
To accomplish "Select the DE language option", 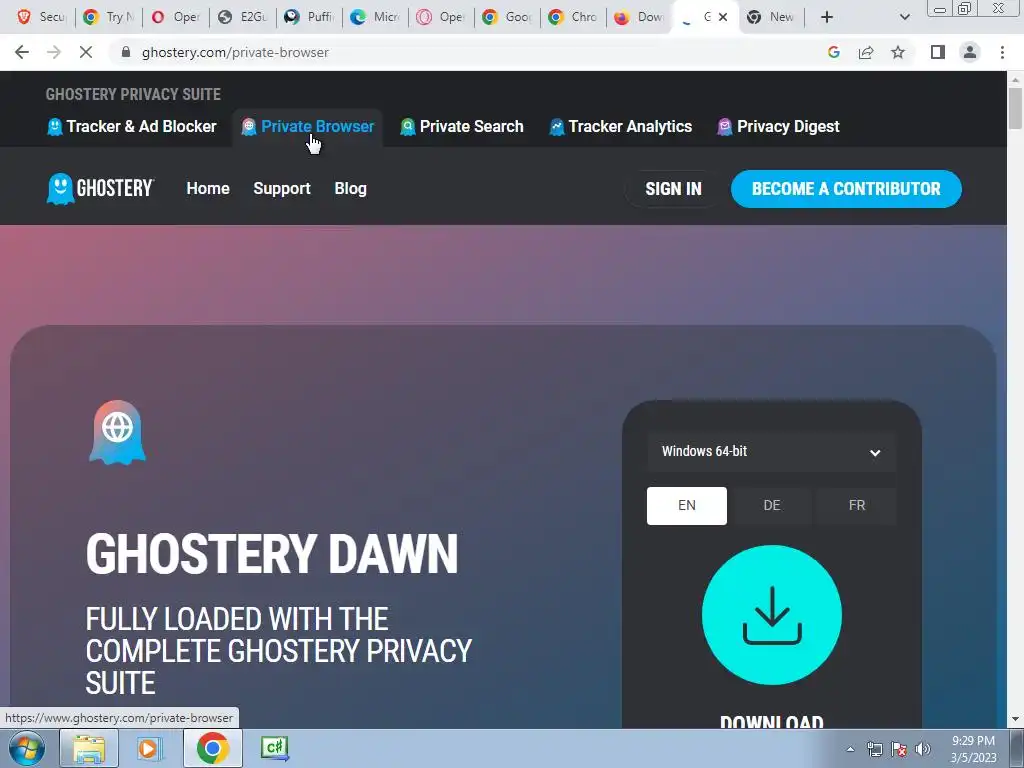I will coord(772,505).
